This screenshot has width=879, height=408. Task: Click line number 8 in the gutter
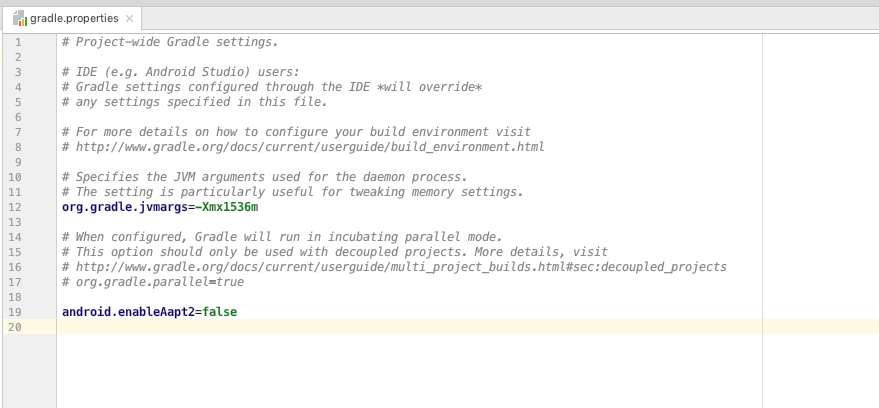click(18, 147)
